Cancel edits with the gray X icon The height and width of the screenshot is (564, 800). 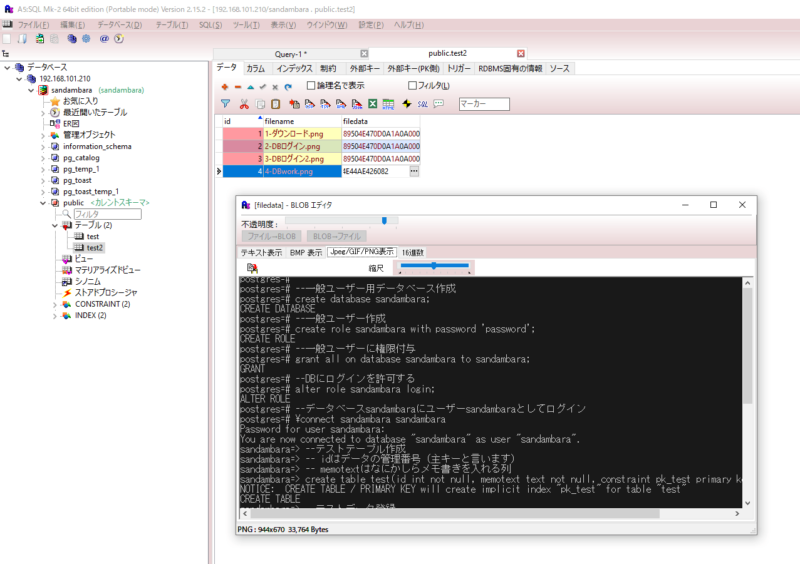[275, 87]
